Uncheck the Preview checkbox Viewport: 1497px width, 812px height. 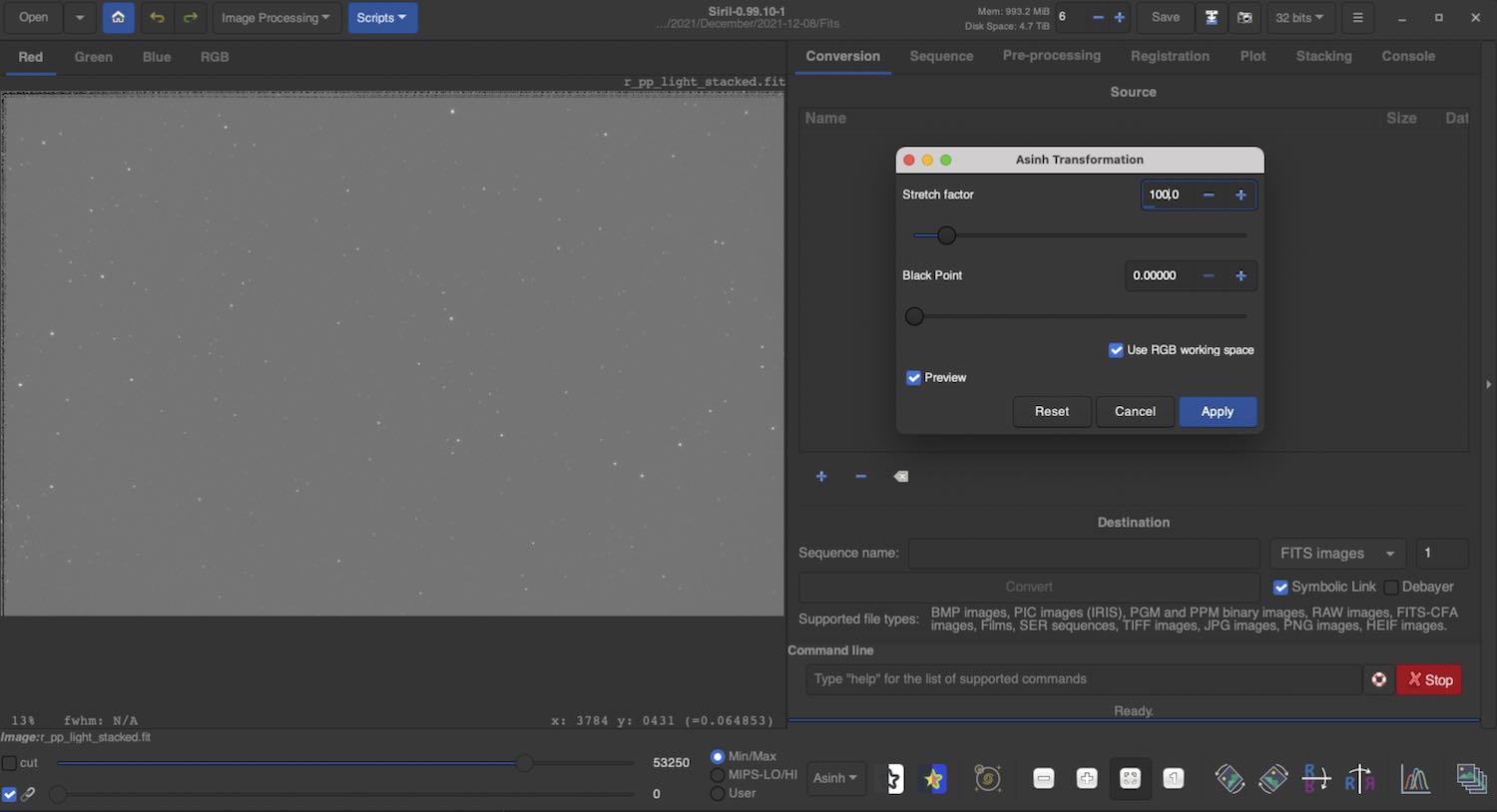click(x=913, y=378)
